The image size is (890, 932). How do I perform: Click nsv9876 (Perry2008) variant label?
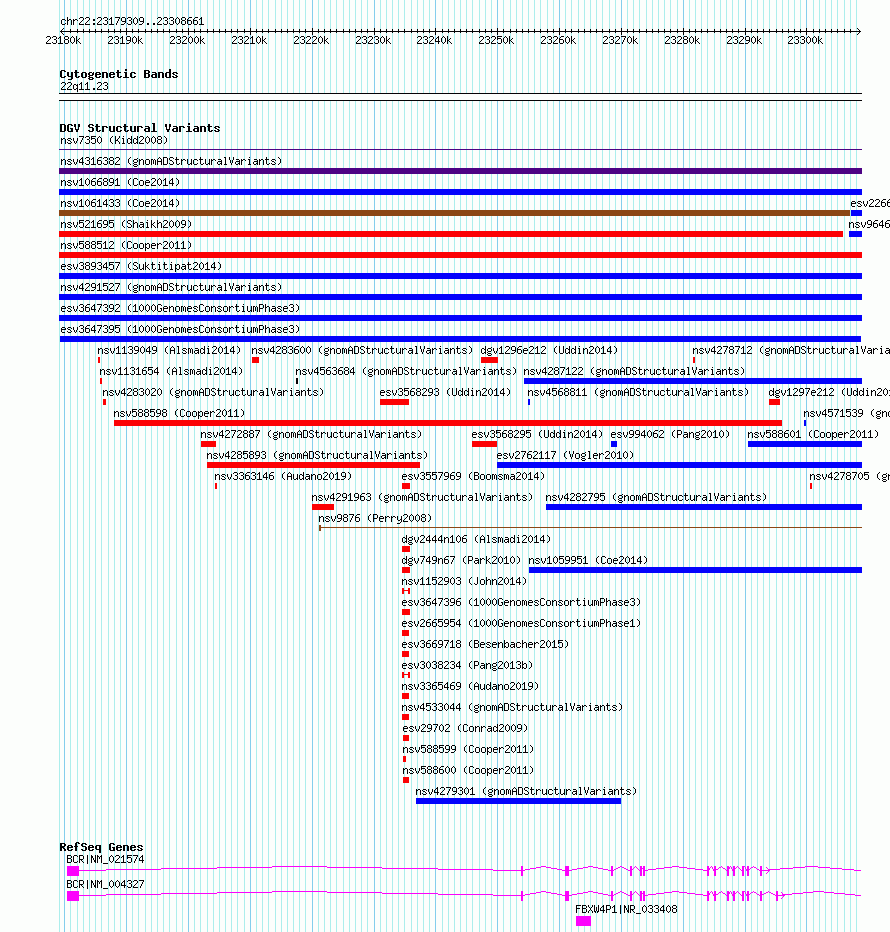tap(375, 518)
